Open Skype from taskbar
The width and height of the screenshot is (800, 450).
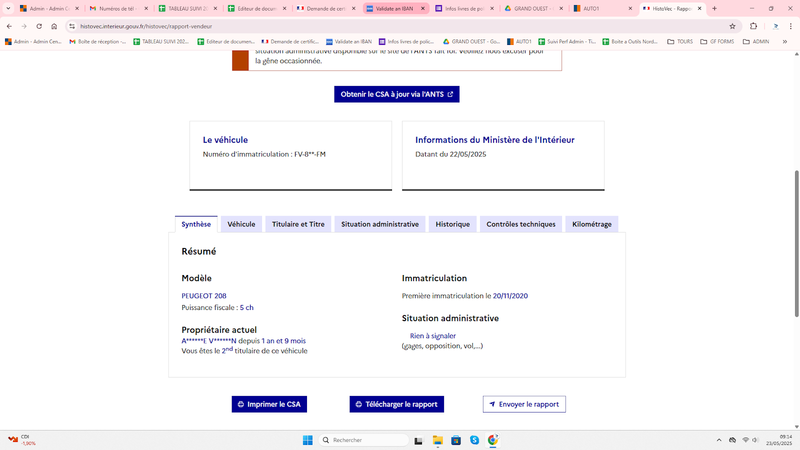pyautogui.click(x=474, y=440)
